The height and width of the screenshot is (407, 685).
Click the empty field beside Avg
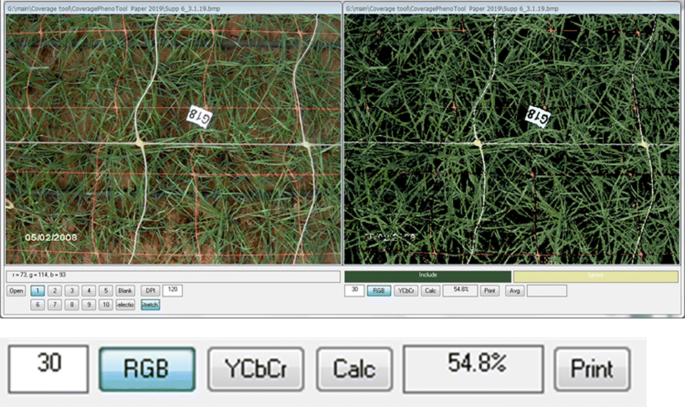547,291
